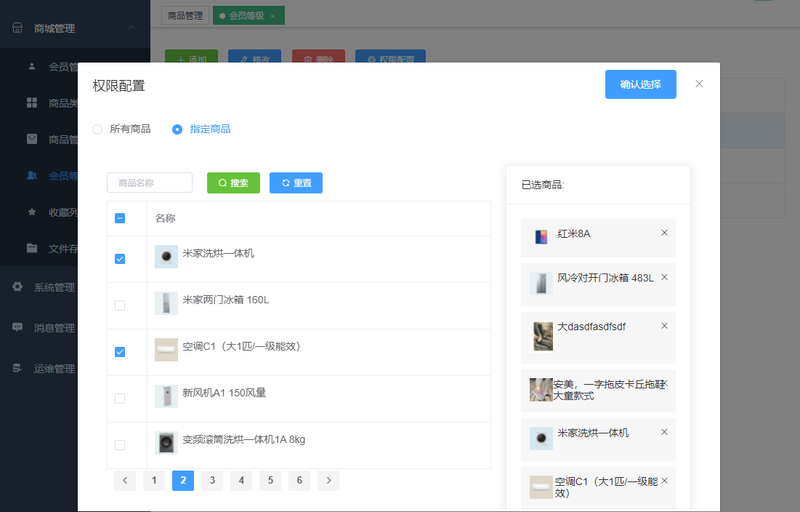Open pagination page 3

[x=212, y=480]
